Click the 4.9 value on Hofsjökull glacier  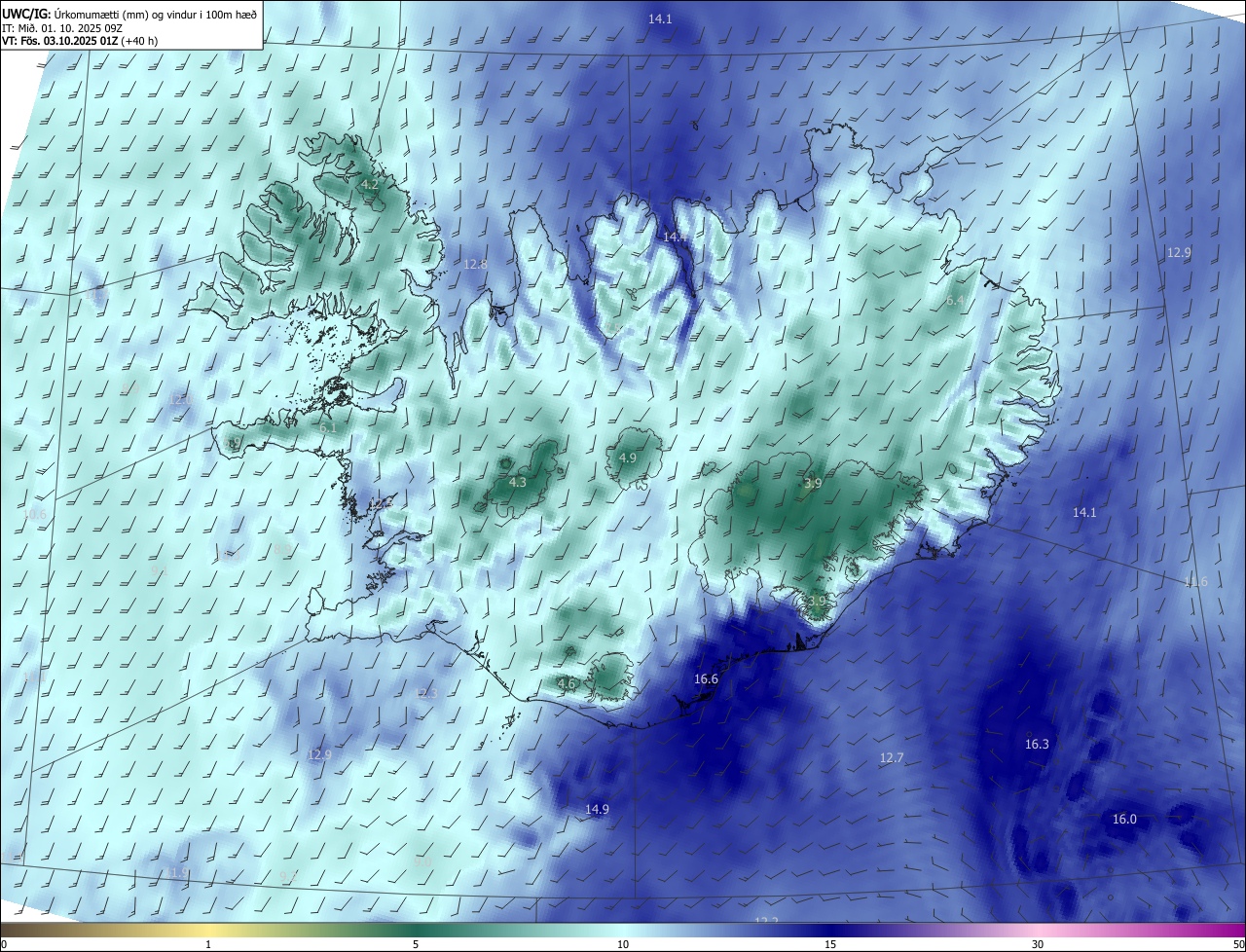tap(628, 458)
